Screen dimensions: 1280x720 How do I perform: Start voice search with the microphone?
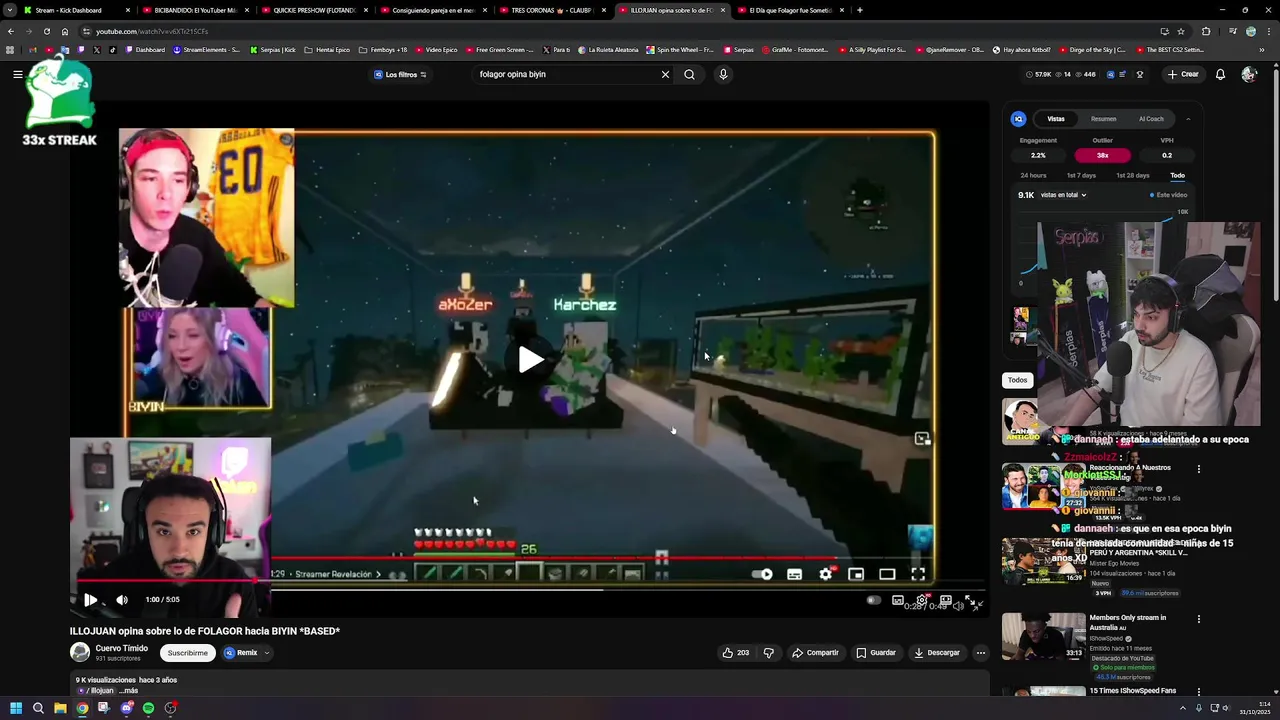(x=723, y=74)
